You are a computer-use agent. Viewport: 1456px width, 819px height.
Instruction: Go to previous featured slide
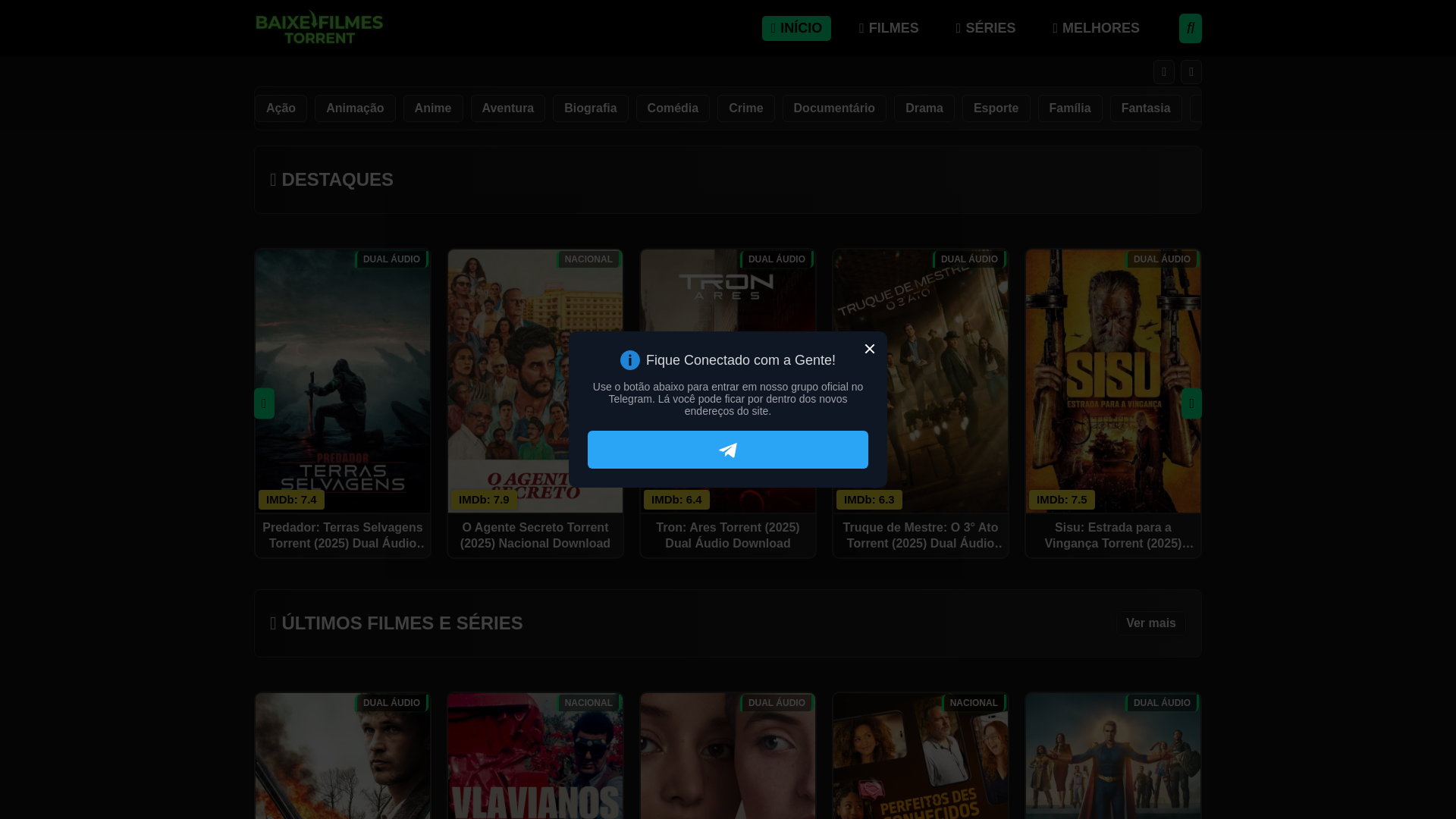(x=264, y=403)
